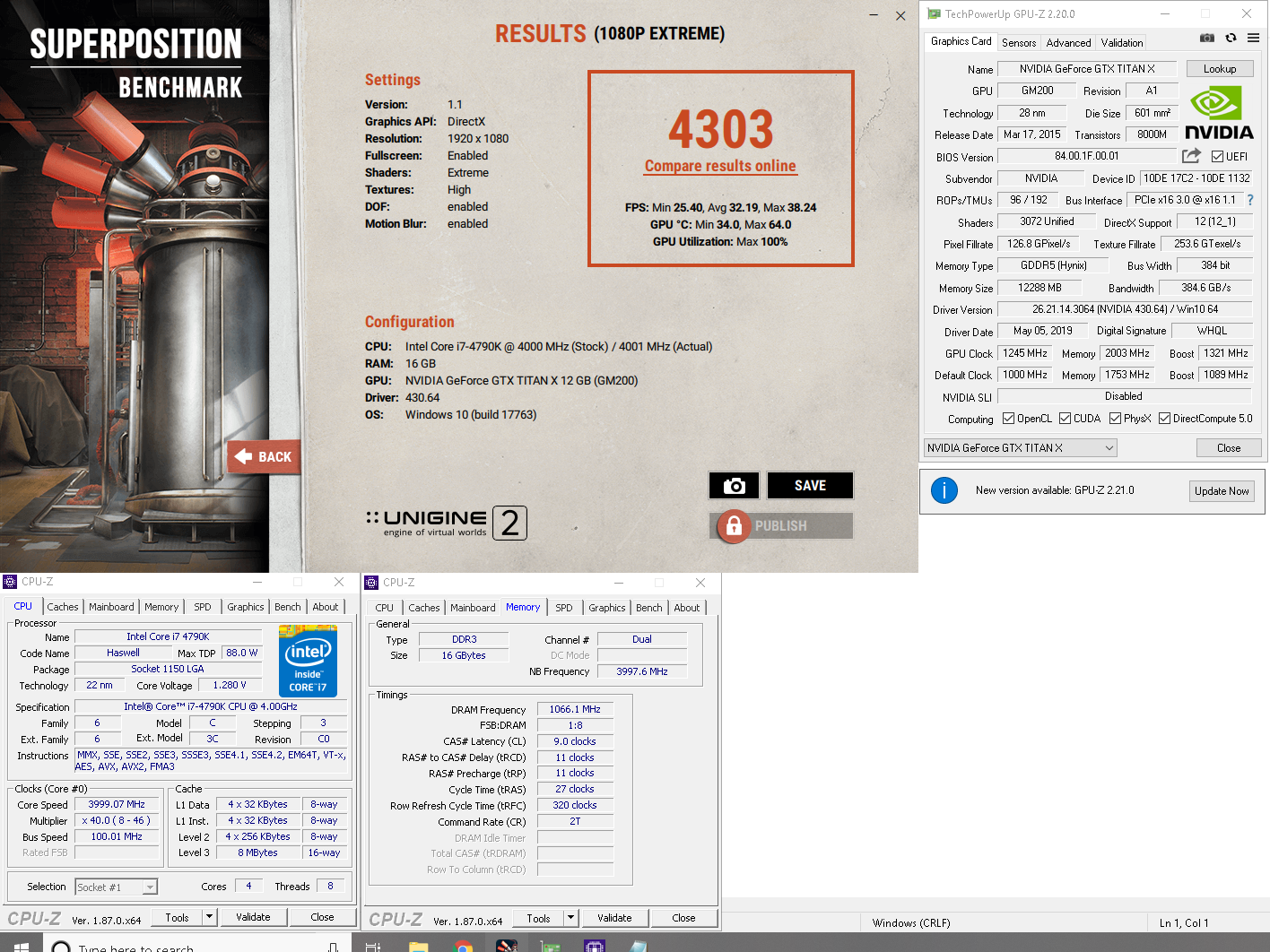The height and width of the screenshot is (952, 1270).
Task: Click the DRAM Frequency value 1066.1 MHz
Action: point(575,709)
